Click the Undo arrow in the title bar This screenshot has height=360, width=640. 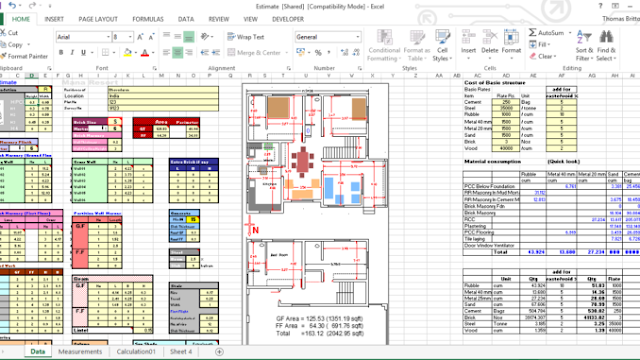click(12, 6)
